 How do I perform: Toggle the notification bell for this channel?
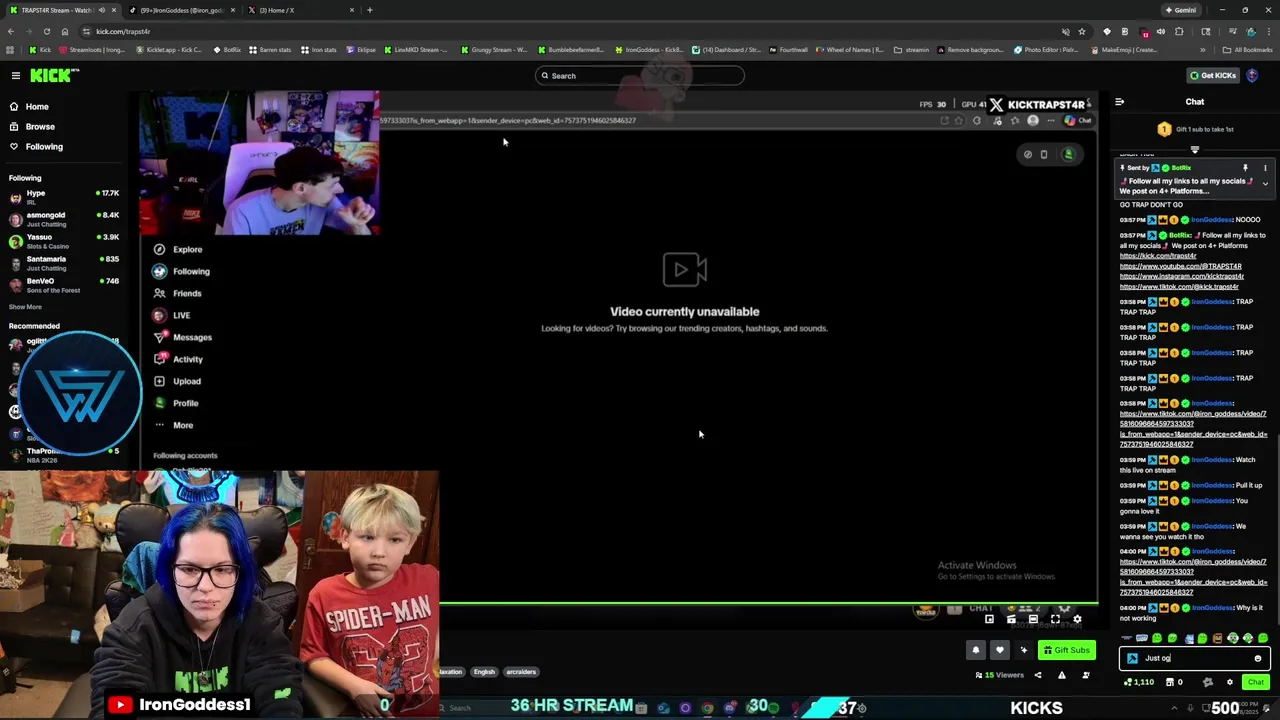(976, 650)
